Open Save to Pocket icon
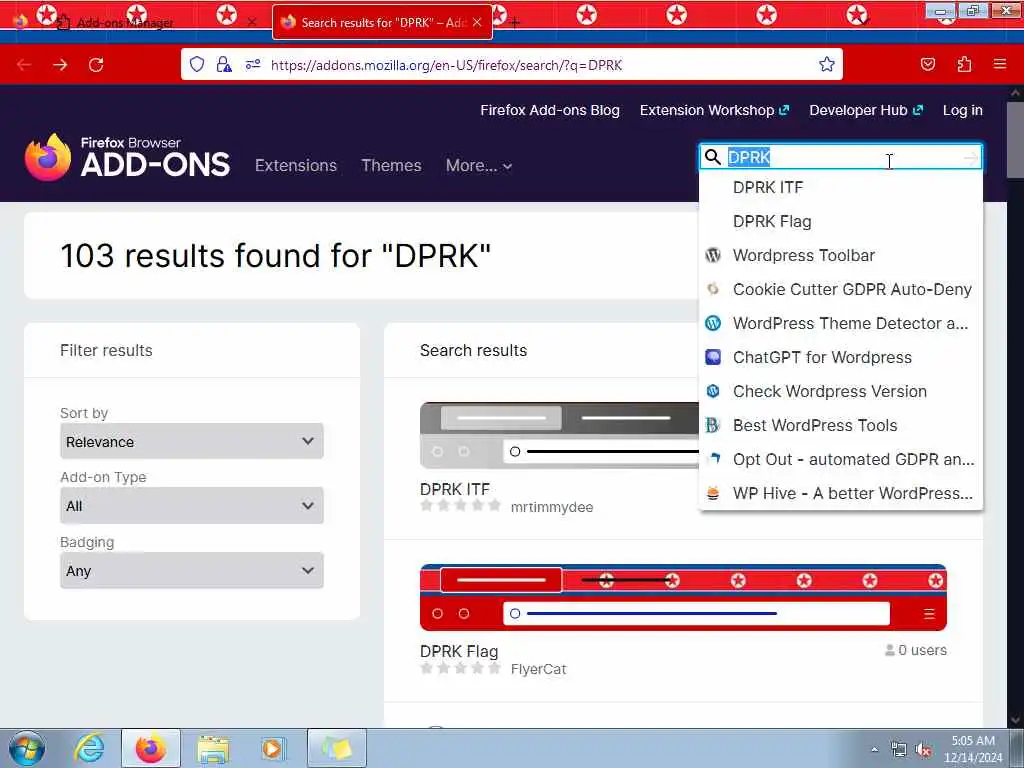This screenshot has width=1024, height=768. click(x=927, y=64)
